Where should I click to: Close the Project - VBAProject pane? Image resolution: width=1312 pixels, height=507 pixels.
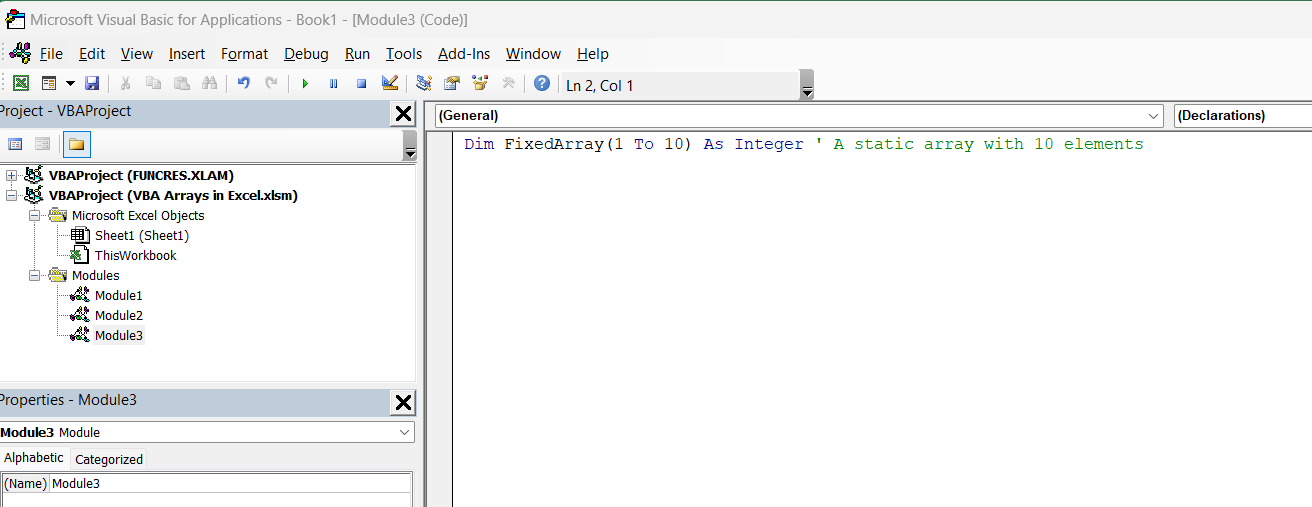tap(403, 113)
